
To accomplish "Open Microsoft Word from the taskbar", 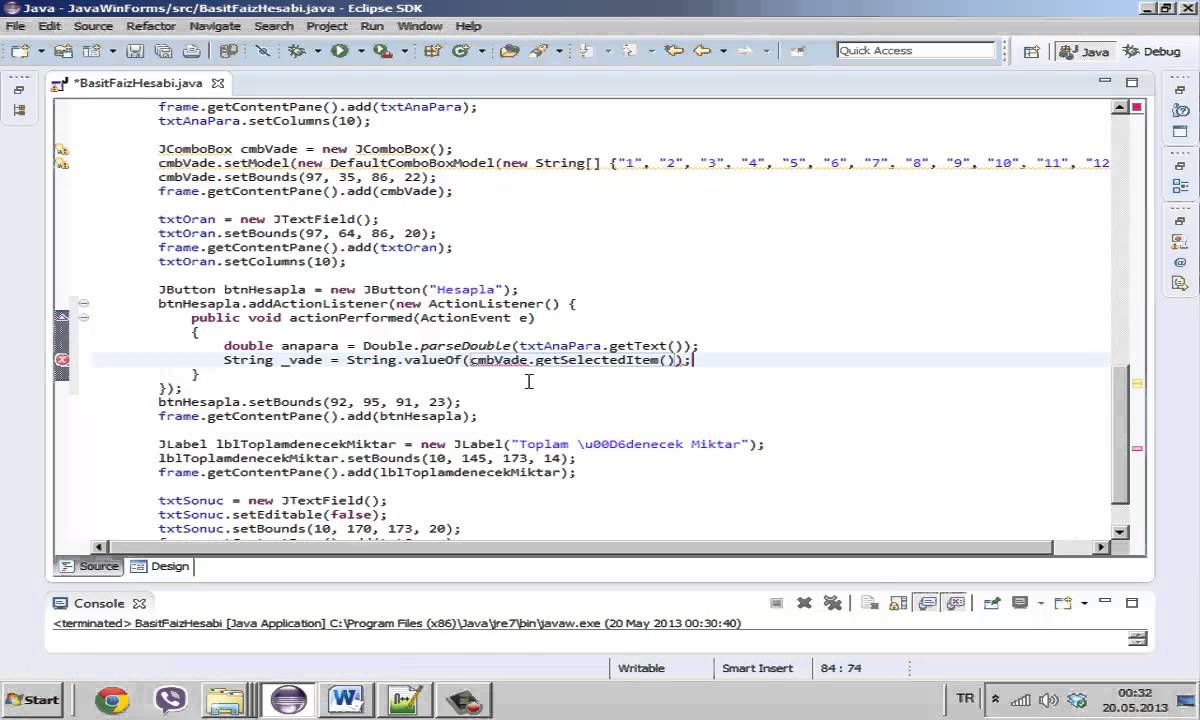I will pyautogui.click(x=344, y=700).
